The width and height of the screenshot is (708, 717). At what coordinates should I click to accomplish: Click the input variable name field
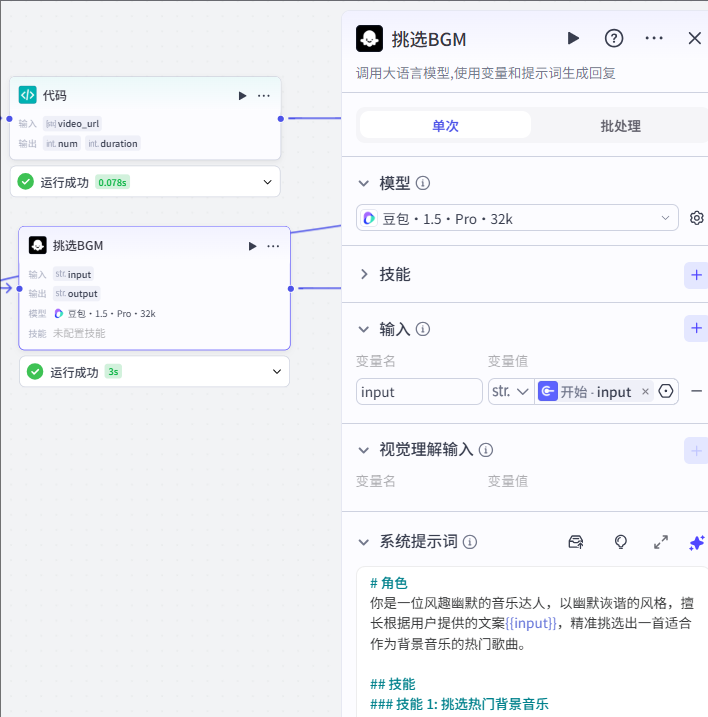pyautogui.click(x=419, y=391)
